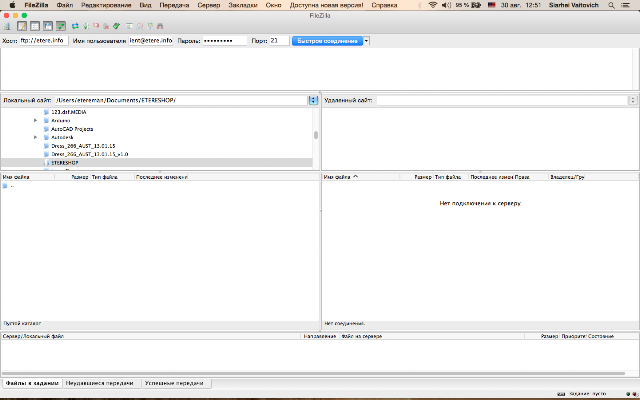Toggle the message log display
This screenshot has height=400, width=640.
pyautogui.click(x=22, y=26)
